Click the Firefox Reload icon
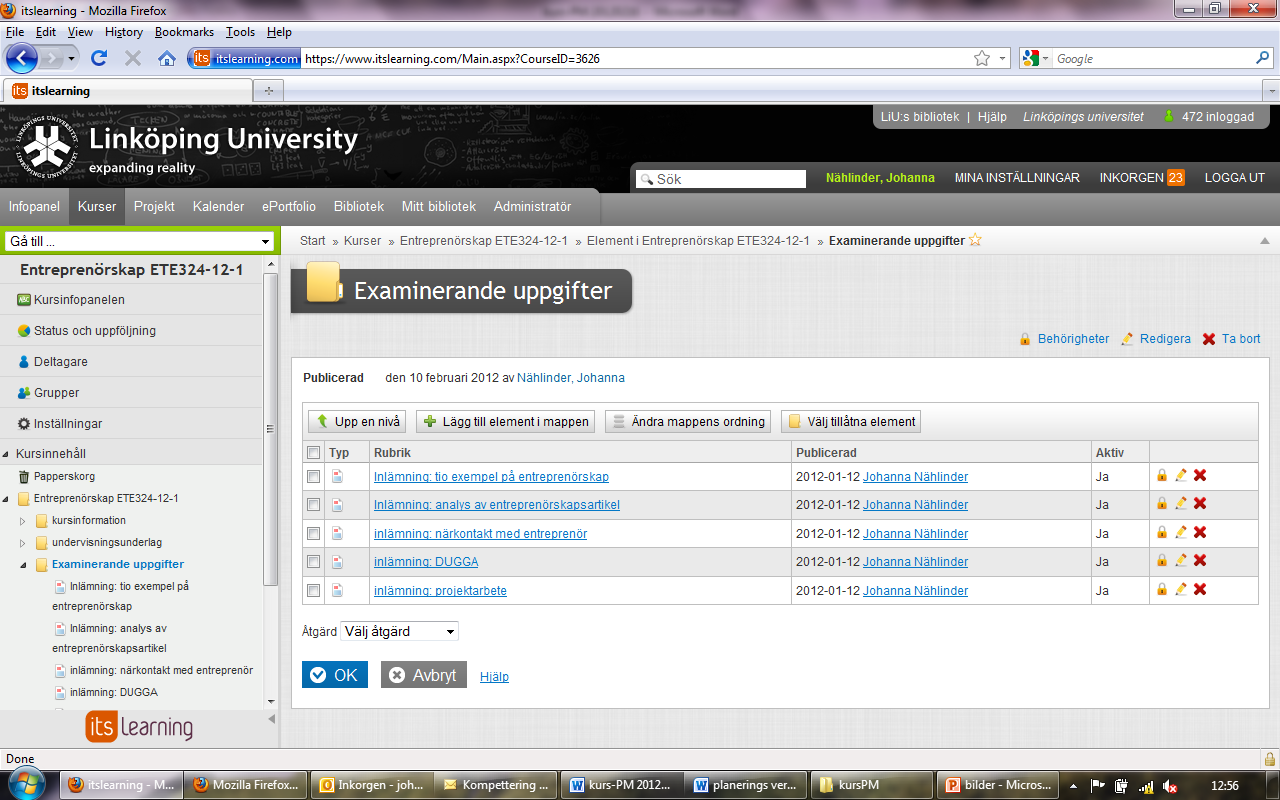The image size is (1280, 800). (99, 58)
